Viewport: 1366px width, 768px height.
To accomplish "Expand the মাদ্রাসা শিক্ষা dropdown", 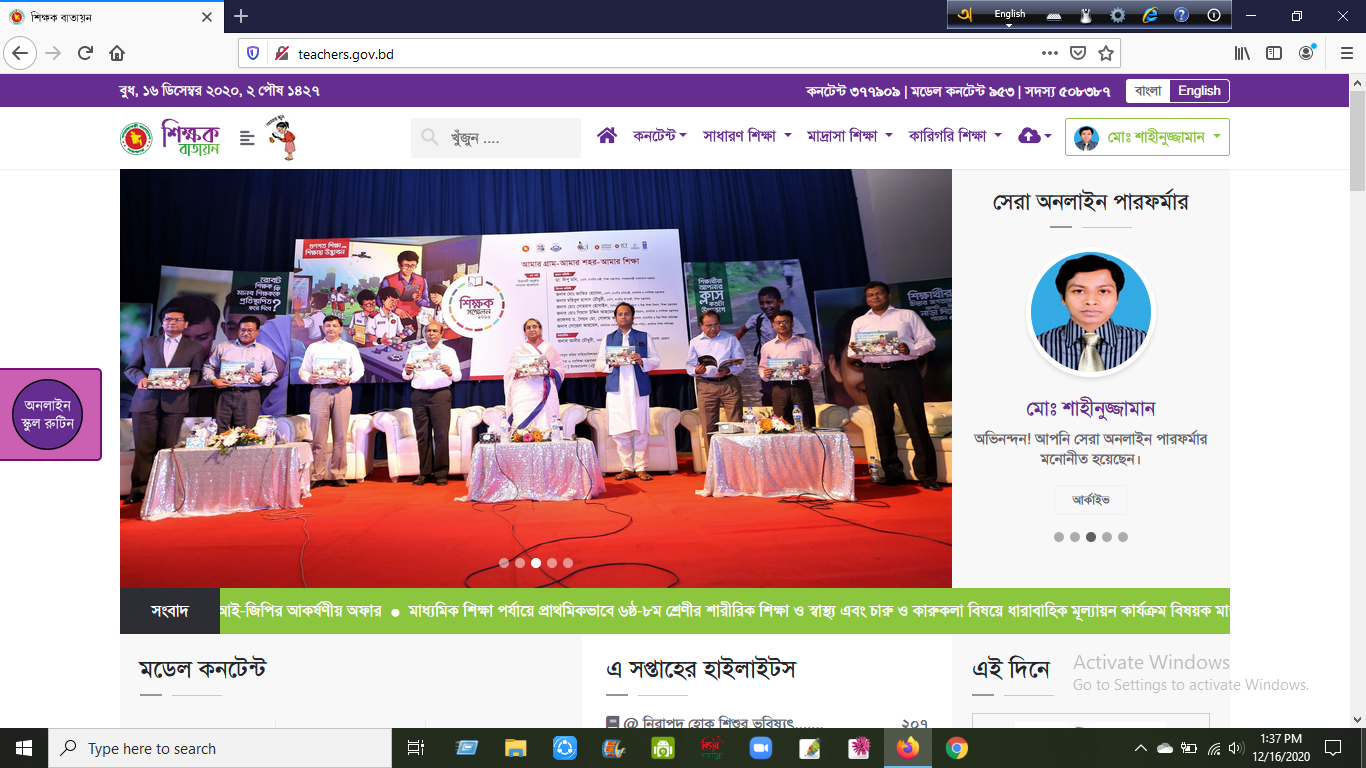I will point(850,136).
